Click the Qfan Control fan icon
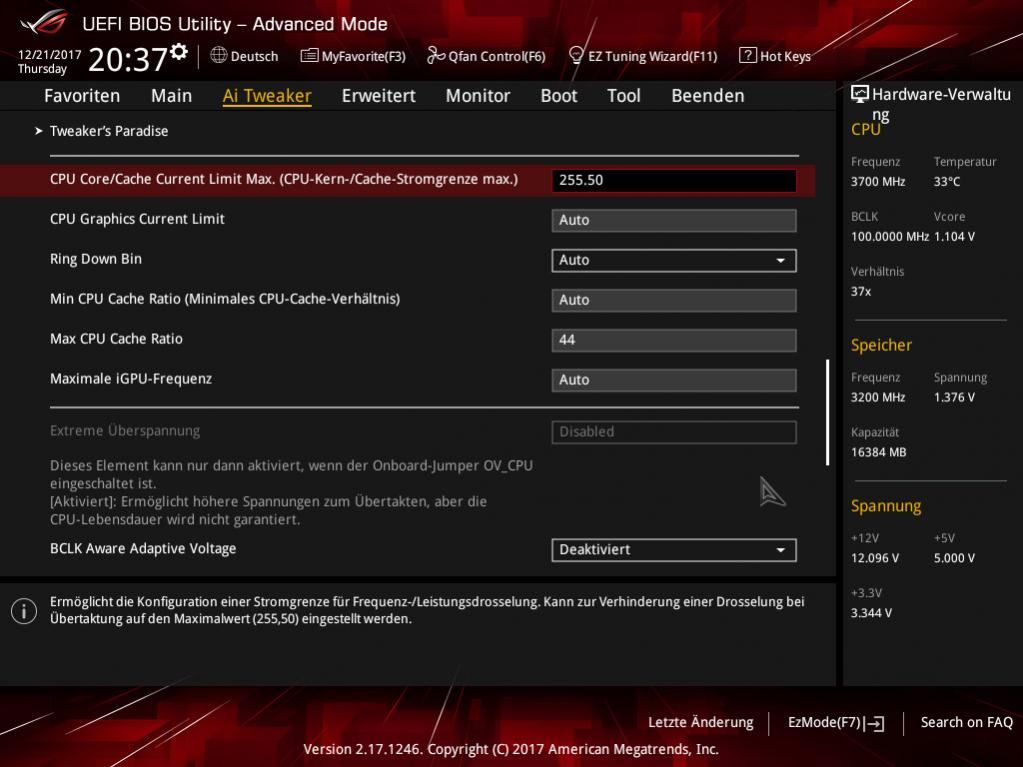The height and width of the screenshot is (767, 1023). pos(436,55)
